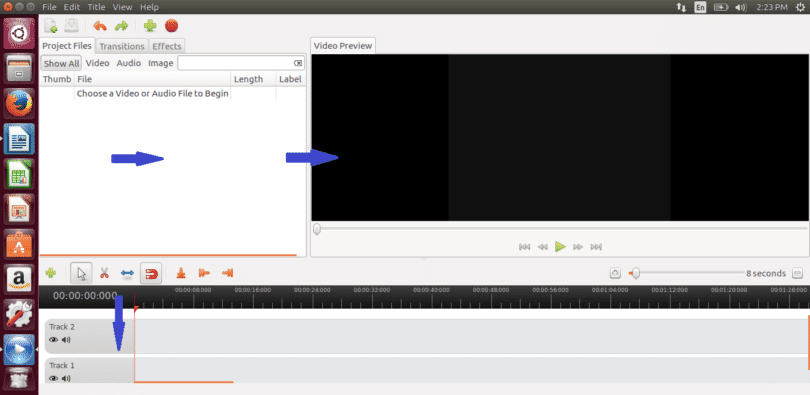Select the Track 1 header

pos(89,371)
